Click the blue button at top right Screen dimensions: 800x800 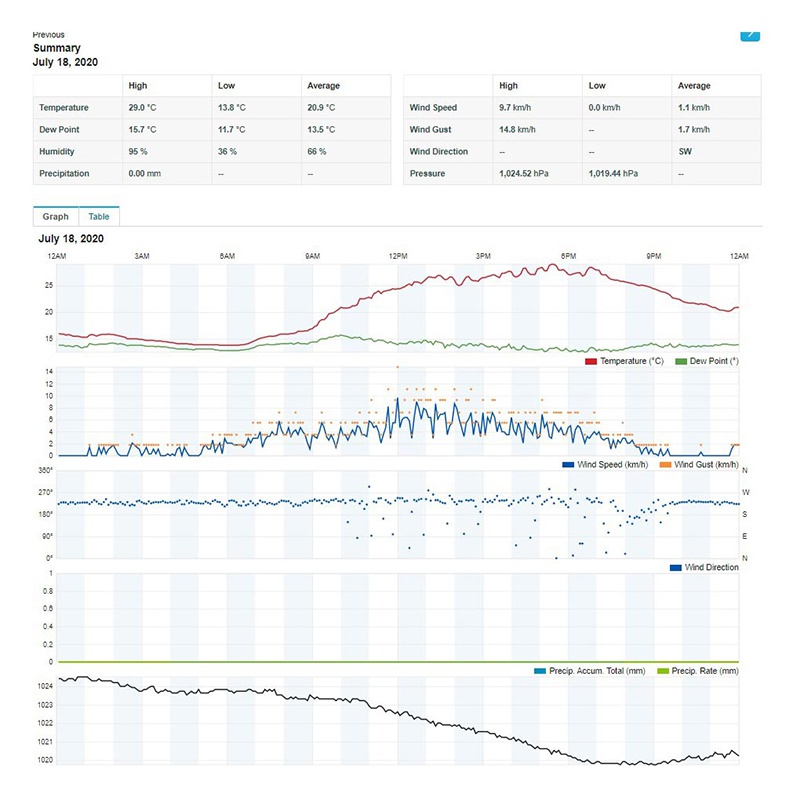pos(750,35)
